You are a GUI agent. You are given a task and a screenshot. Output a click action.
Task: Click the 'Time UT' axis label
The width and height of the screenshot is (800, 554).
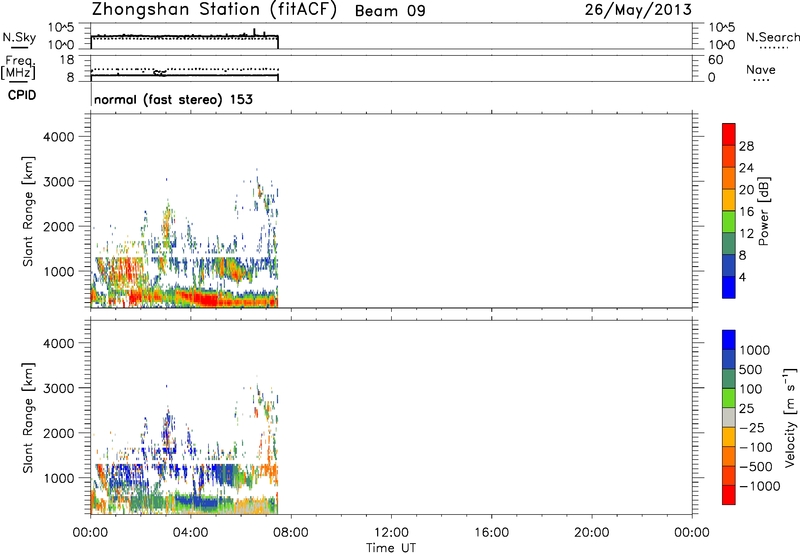(x=391, y=548)
